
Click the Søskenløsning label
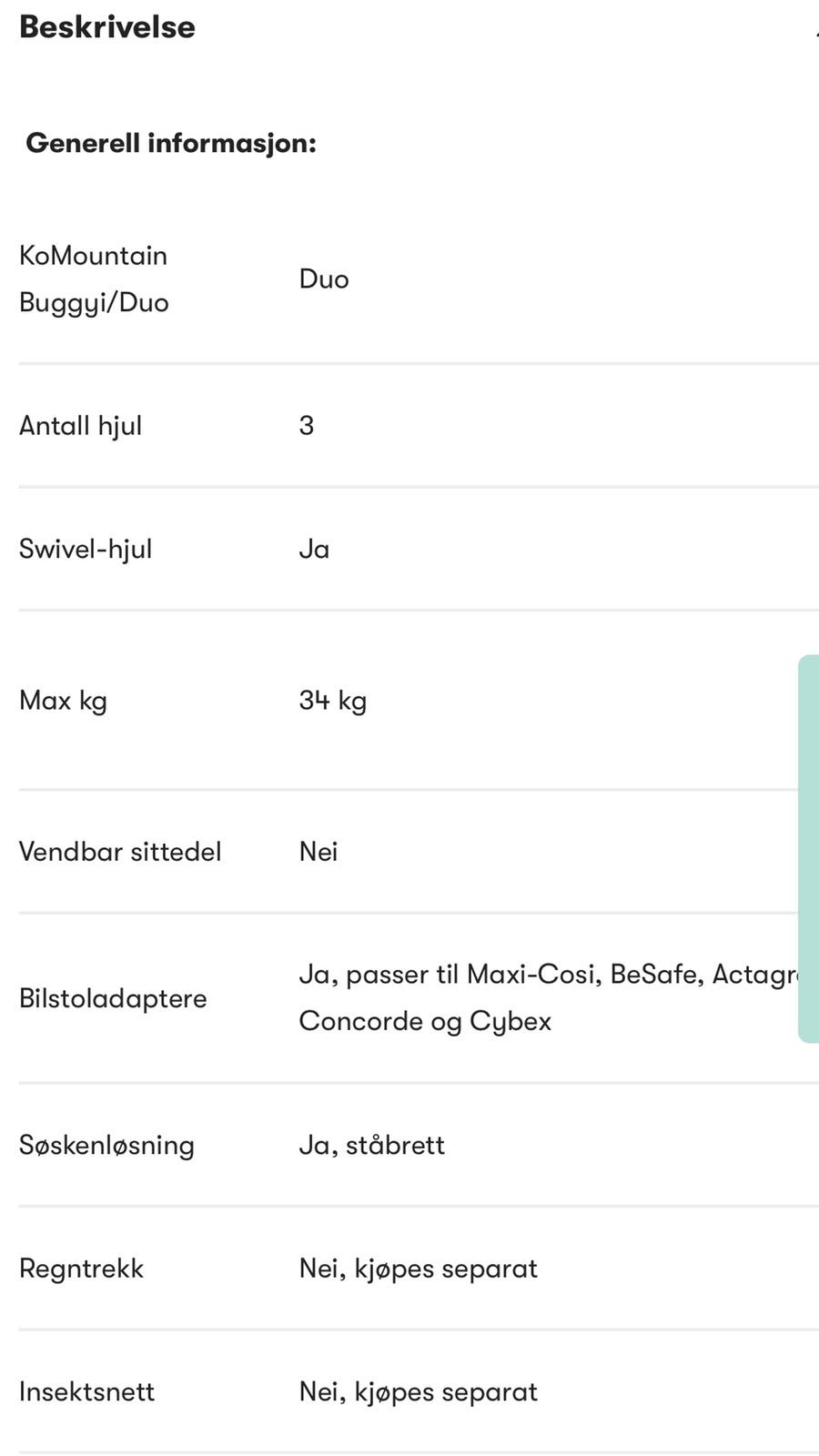coord(106,1145)
